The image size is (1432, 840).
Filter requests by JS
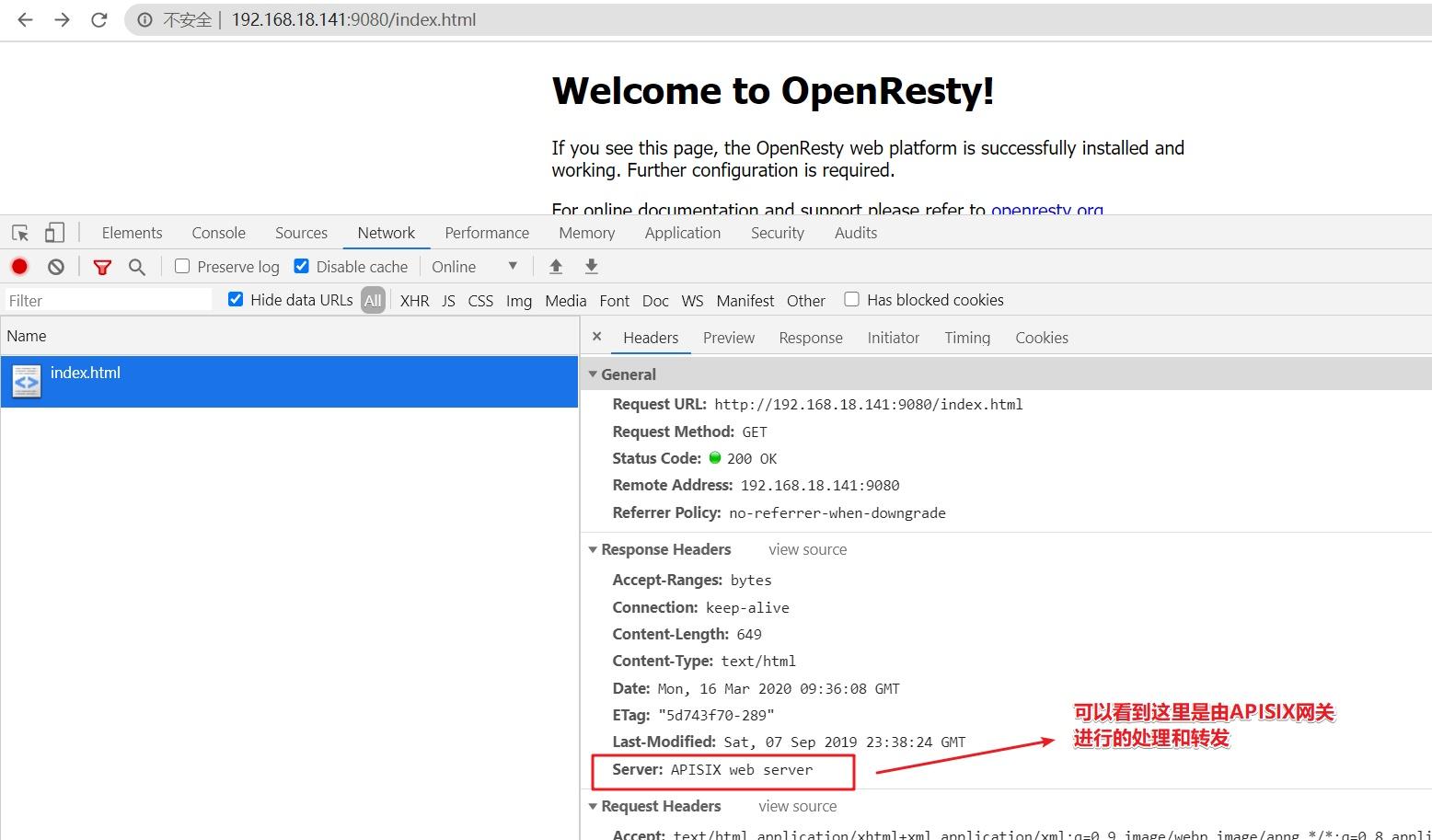(448, 300)
